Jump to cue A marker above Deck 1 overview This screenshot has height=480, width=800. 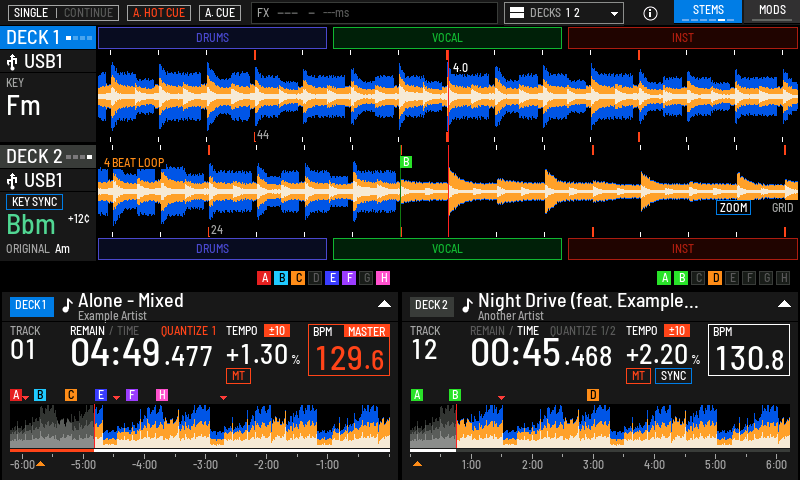tap(16, 395)
